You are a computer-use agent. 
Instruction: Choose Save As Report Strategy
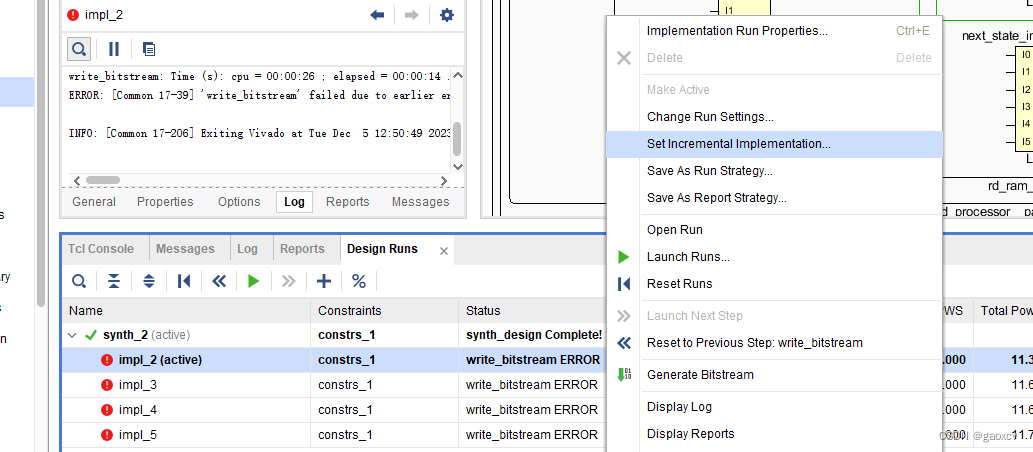point(774,198)
